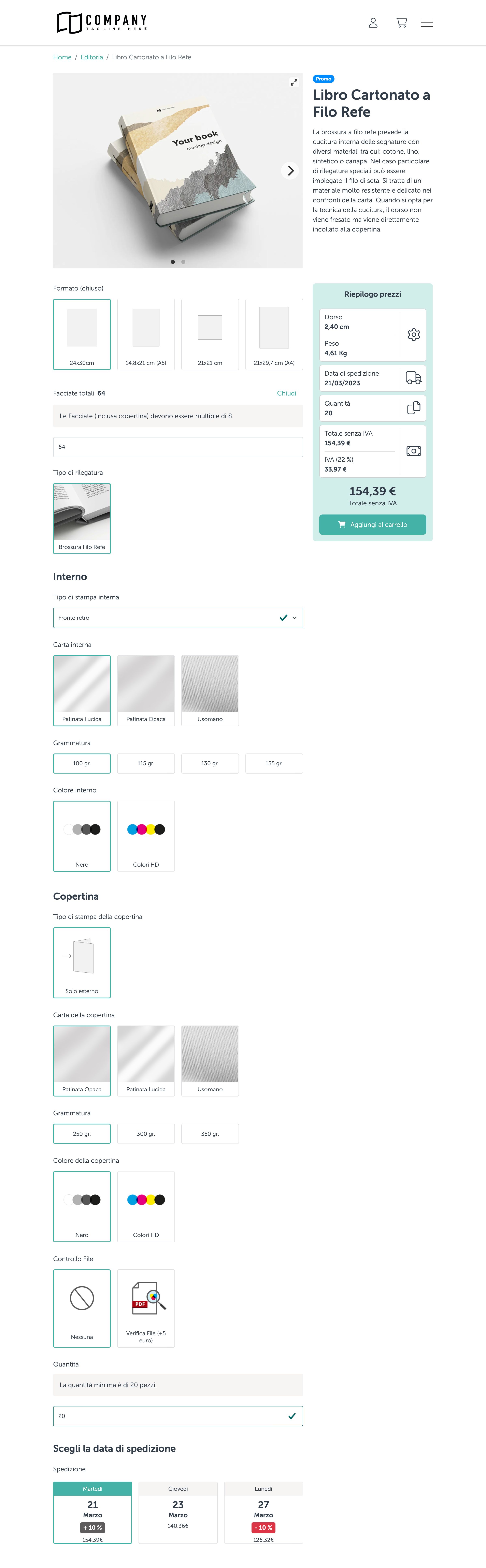Image resolution: width=486 pixels, height=1568 pixels.
Task: Go to first carousel dot
Action: [x=173, y=262]
